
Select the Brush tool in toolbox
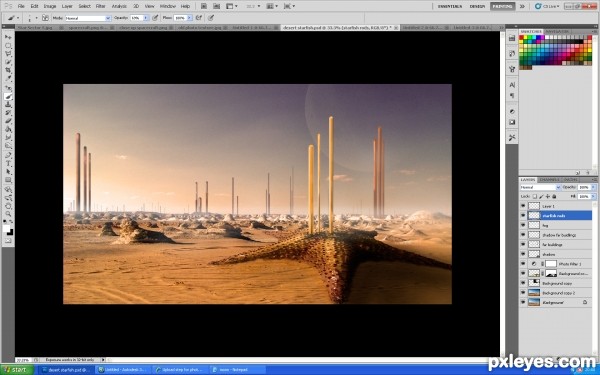coord(8,97)
